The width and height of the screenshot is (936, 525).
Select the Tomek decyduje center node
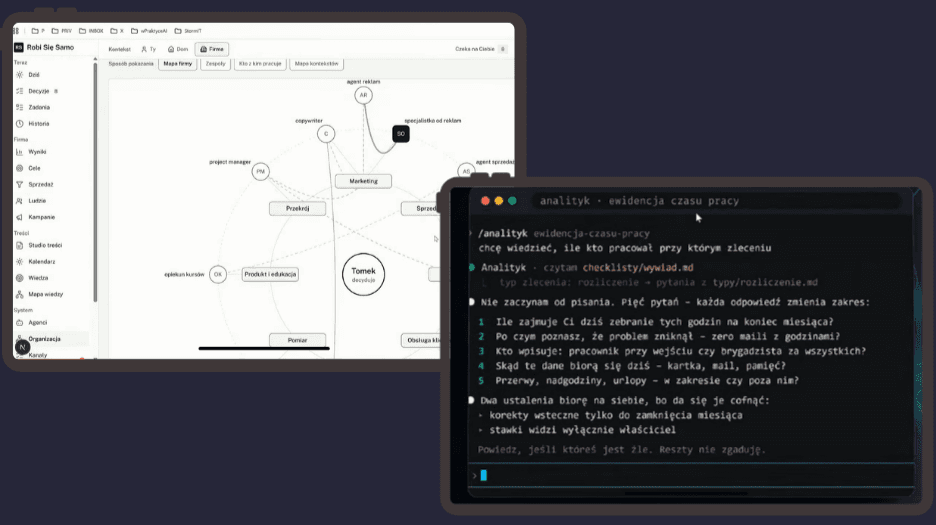(x=364, y=274)
